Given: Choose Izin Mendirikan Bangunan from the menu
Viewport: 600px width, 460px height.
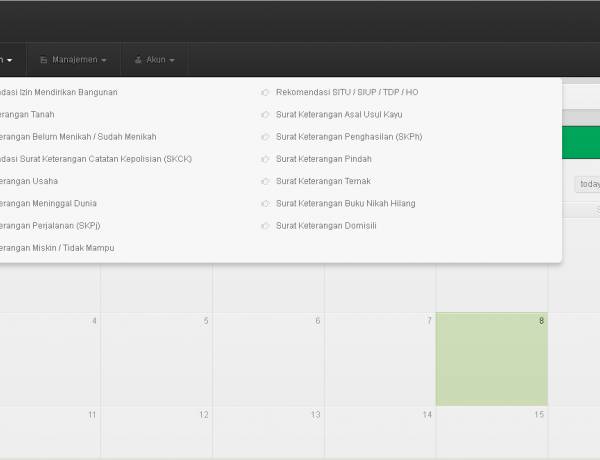Looking at the screenshot, I should 60,92.
